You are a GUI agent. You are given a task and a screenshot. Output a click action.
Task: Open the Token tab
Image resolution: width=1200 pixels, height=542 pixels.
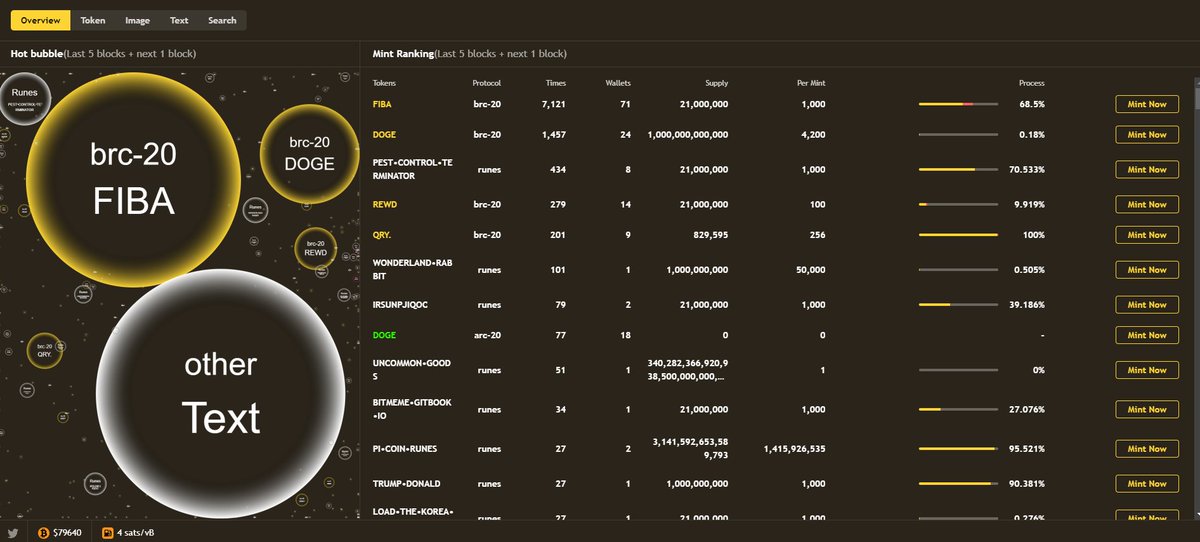pyautogui.click(x=93, y=20)
